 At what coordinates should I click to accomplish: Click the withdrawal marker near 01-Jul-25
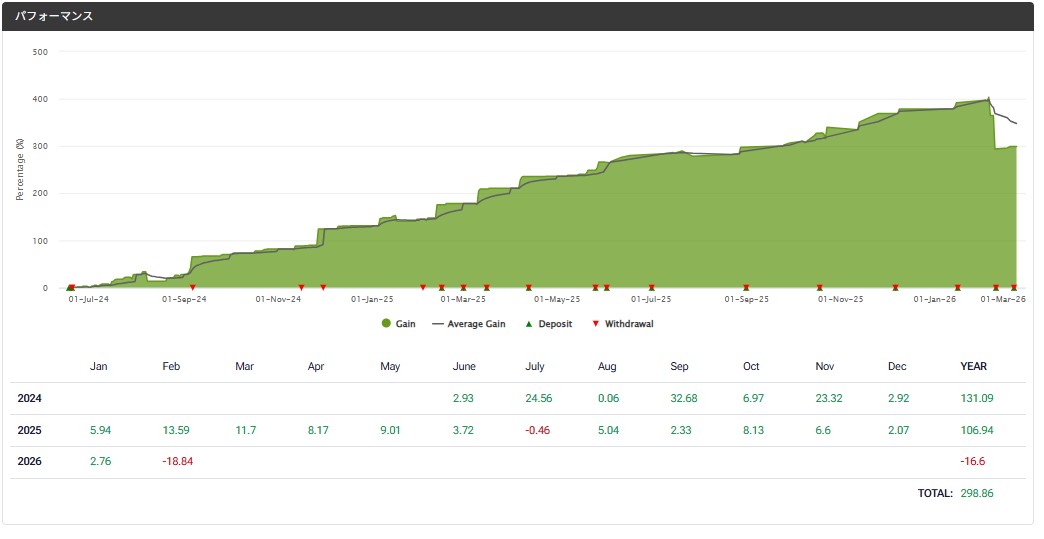click(652, 287)
